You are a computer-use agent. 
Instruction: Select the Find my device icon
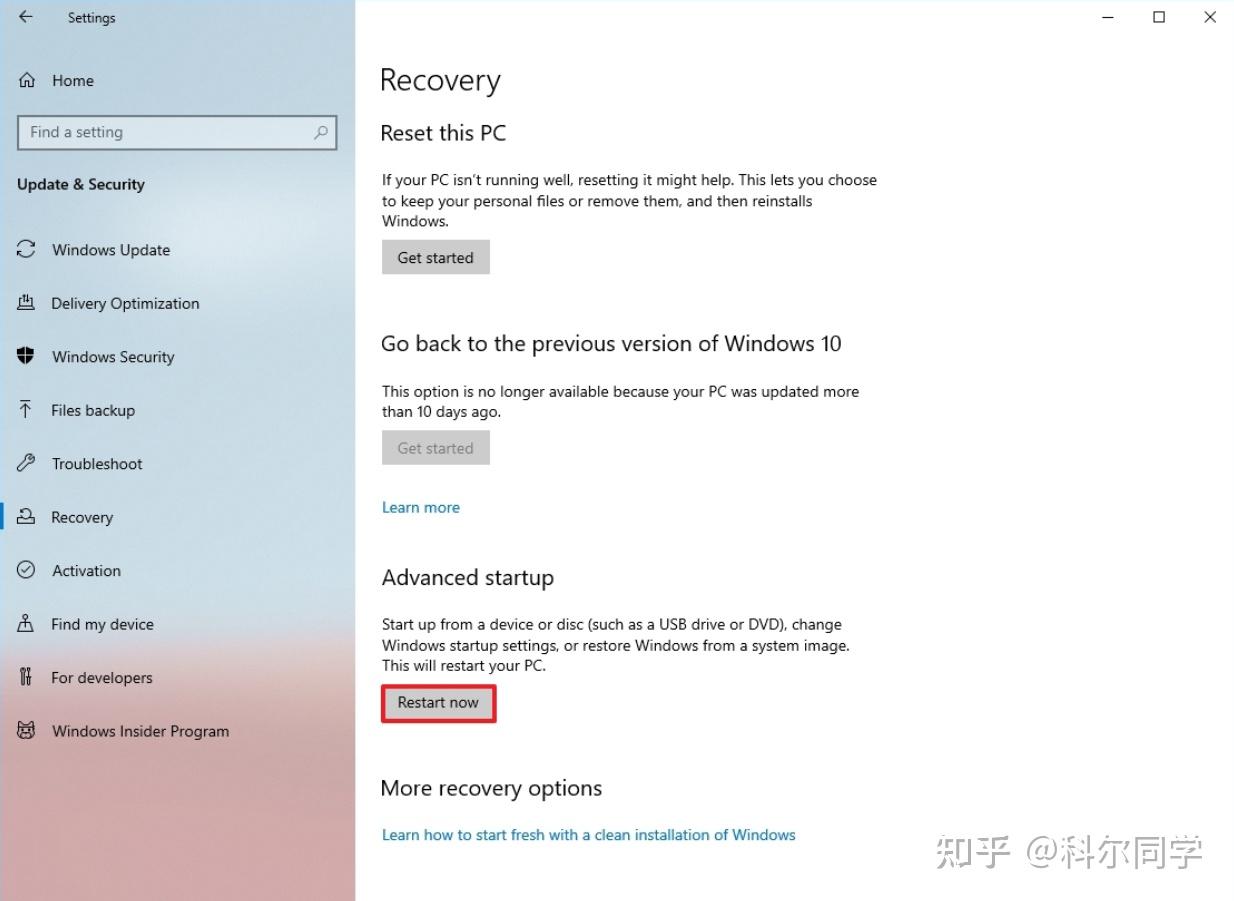(x=26, y=624)
